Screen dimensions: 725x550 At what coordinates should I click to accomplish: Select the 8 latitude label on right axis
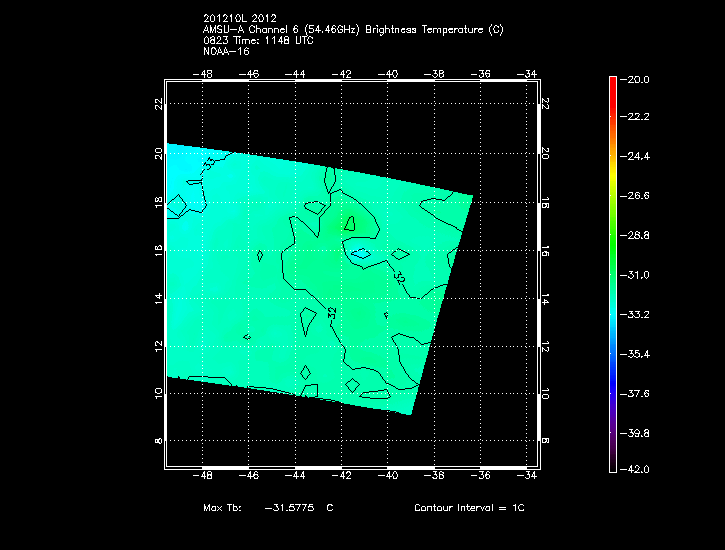545,440
